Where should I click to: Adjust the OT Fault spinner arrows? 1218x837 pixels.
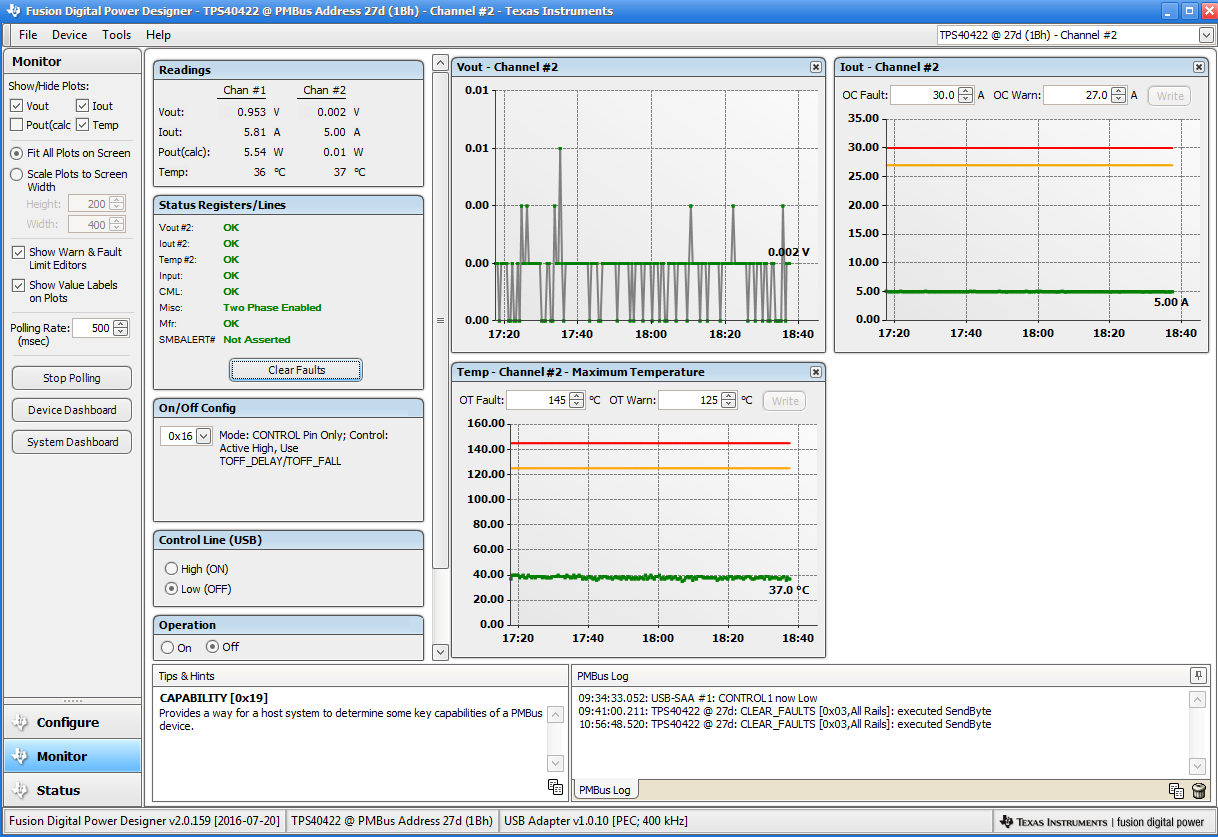pos(576,400)
